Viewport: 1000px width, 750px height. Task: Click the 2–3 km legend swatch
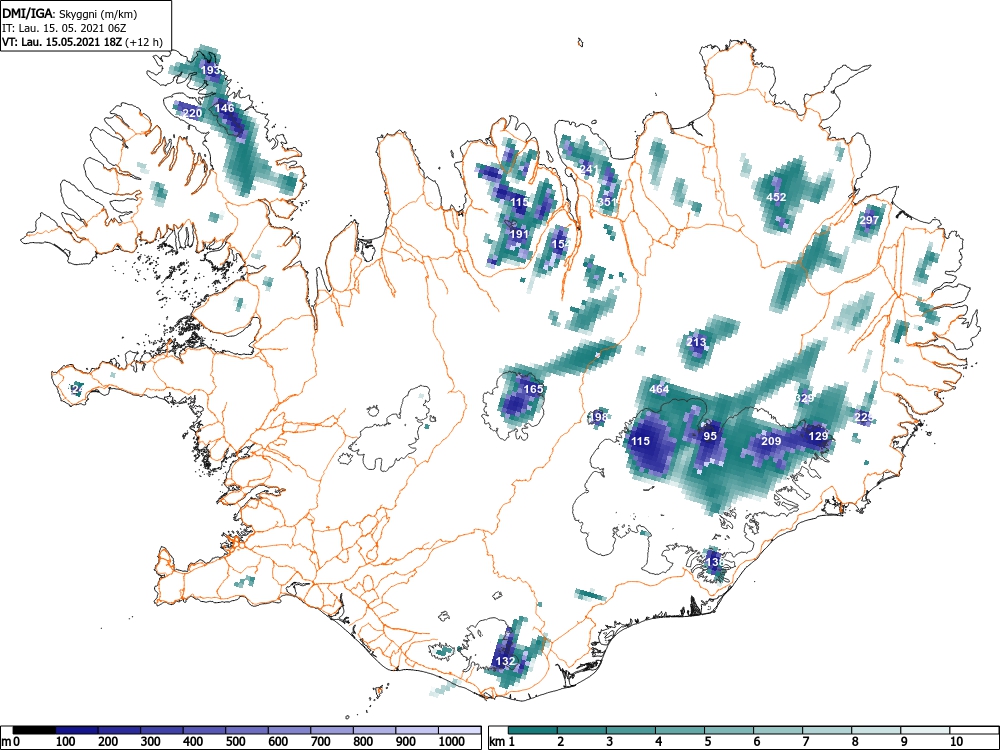click(582, 730)
